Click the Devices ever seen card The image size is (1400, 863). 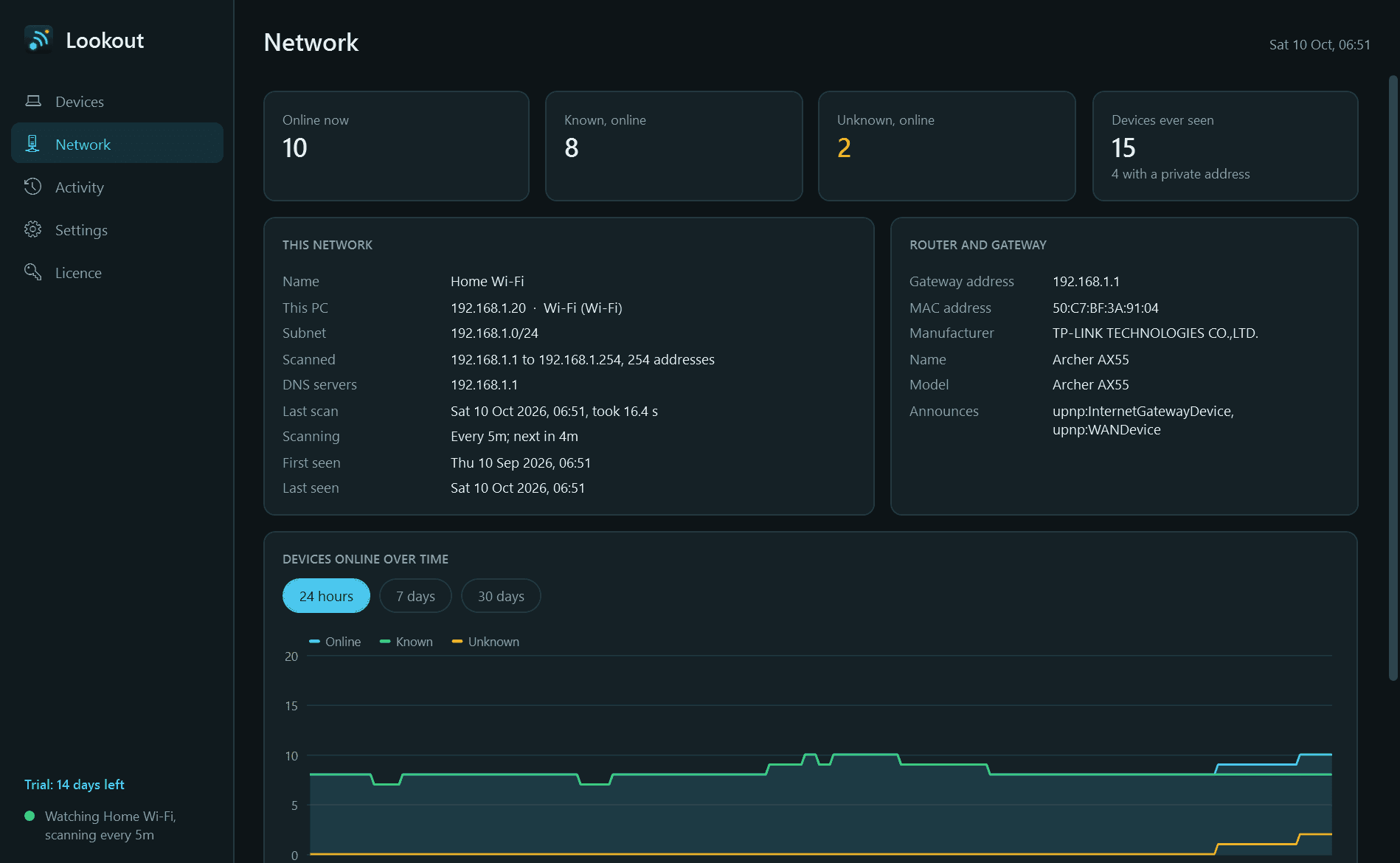(1225, 146)
